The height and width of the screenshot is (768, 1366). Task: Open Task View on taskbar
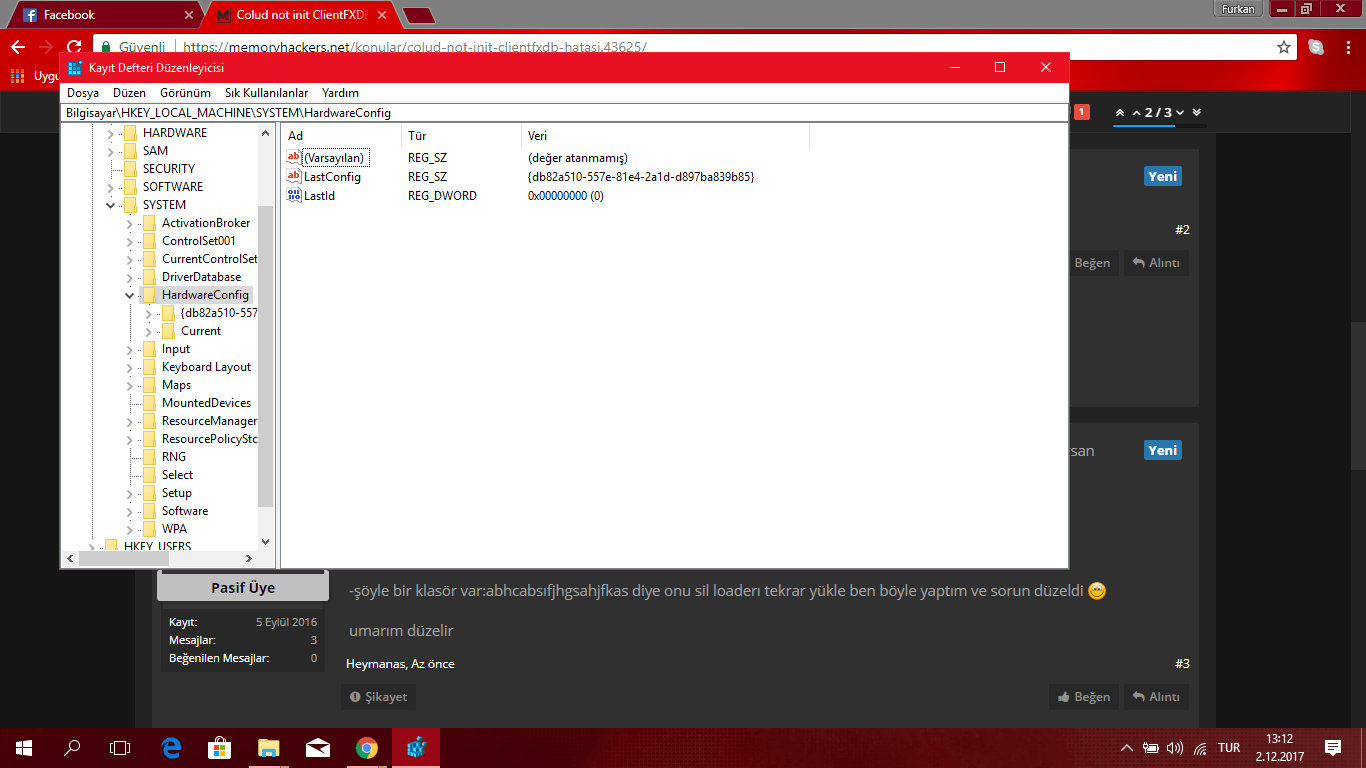120,748
